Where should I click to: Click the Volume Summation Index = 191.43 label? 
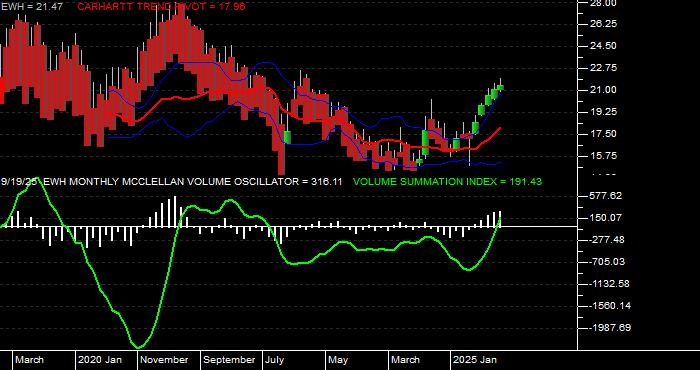point(447,182)
